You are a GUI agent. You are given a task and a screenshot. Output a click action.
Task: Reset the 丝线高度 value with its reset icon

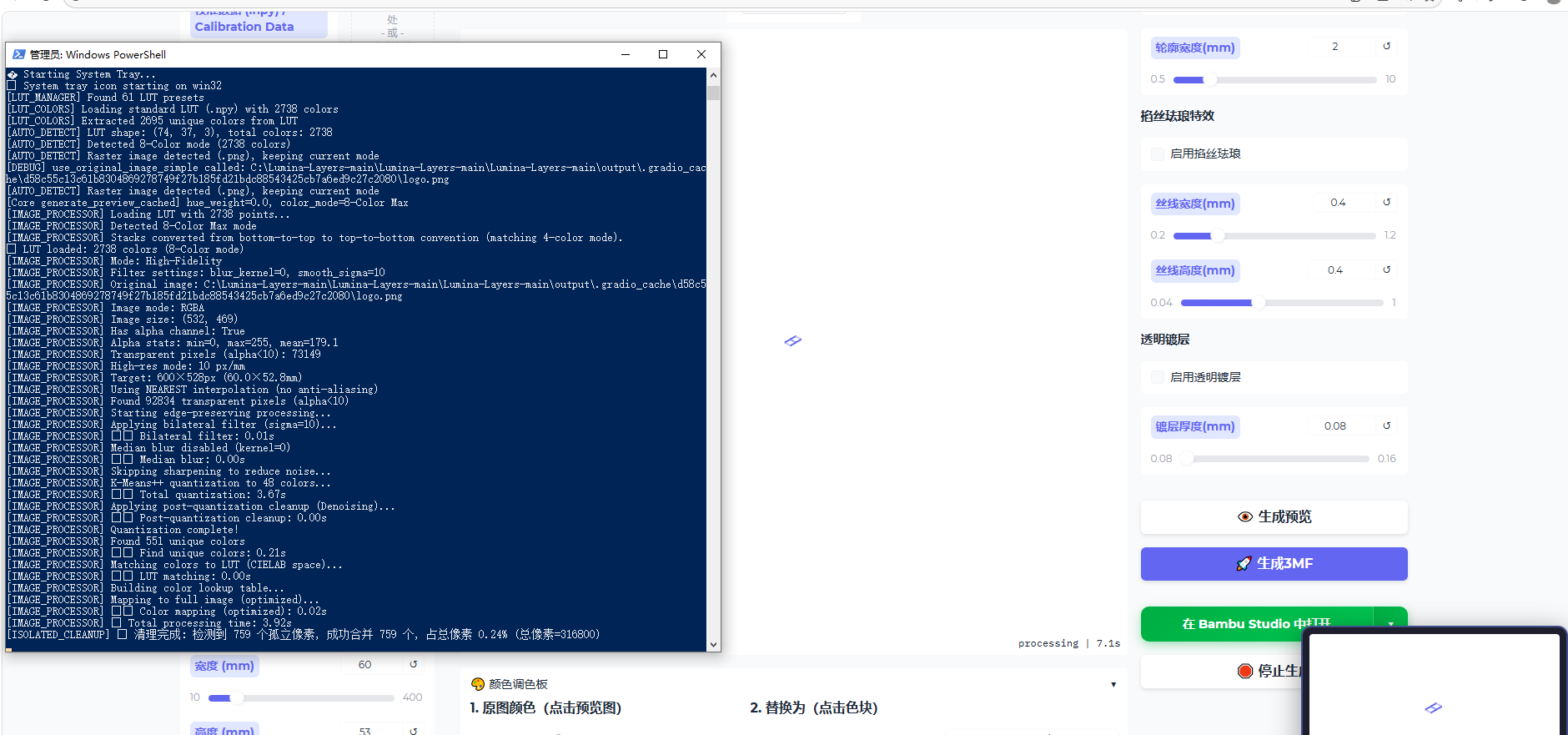point(1387,270)
